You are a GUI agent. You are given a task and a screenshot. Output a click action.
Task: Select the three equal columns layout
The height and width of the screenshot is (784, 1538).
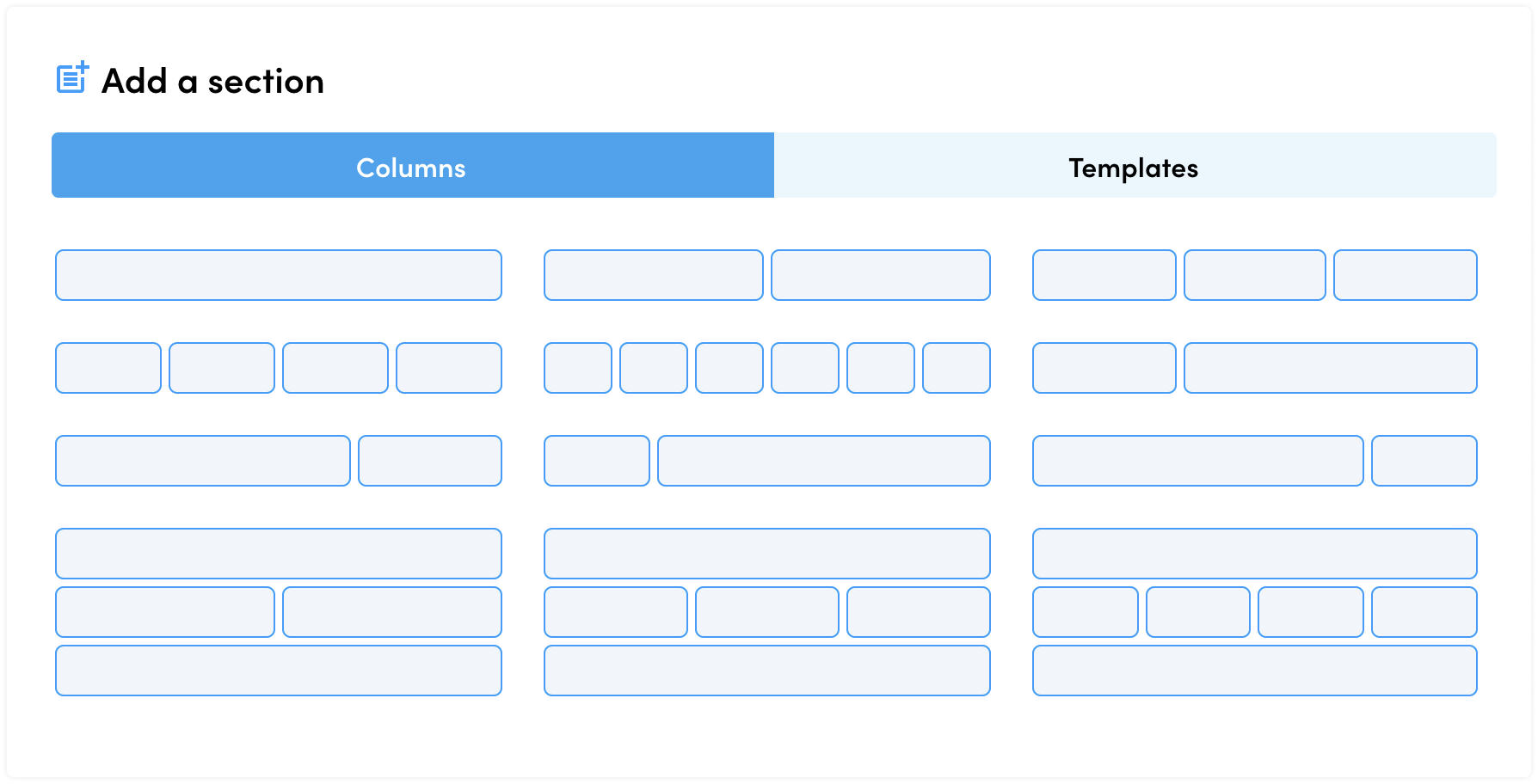[x=1255, y=275]
